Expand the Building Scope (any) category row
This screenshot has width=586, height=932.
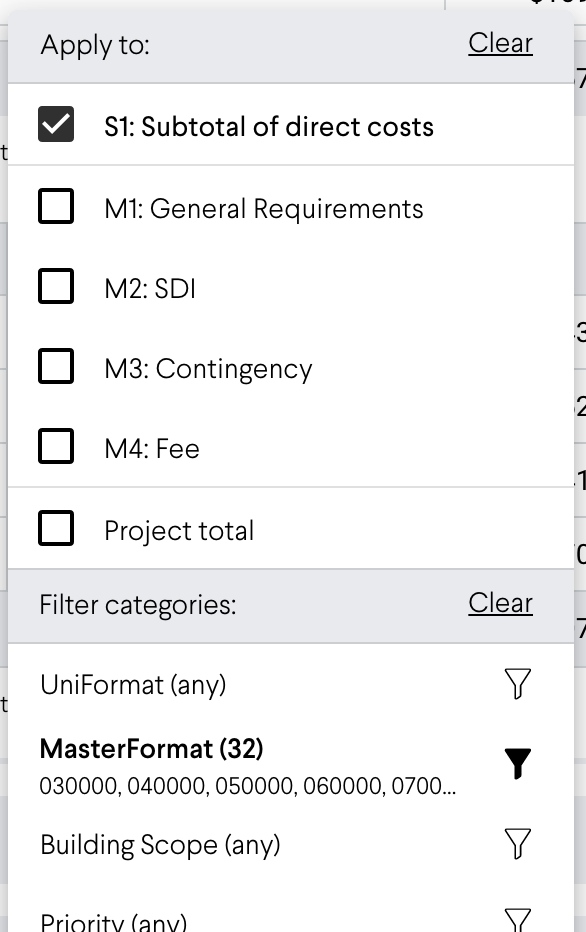click(291, 845)
